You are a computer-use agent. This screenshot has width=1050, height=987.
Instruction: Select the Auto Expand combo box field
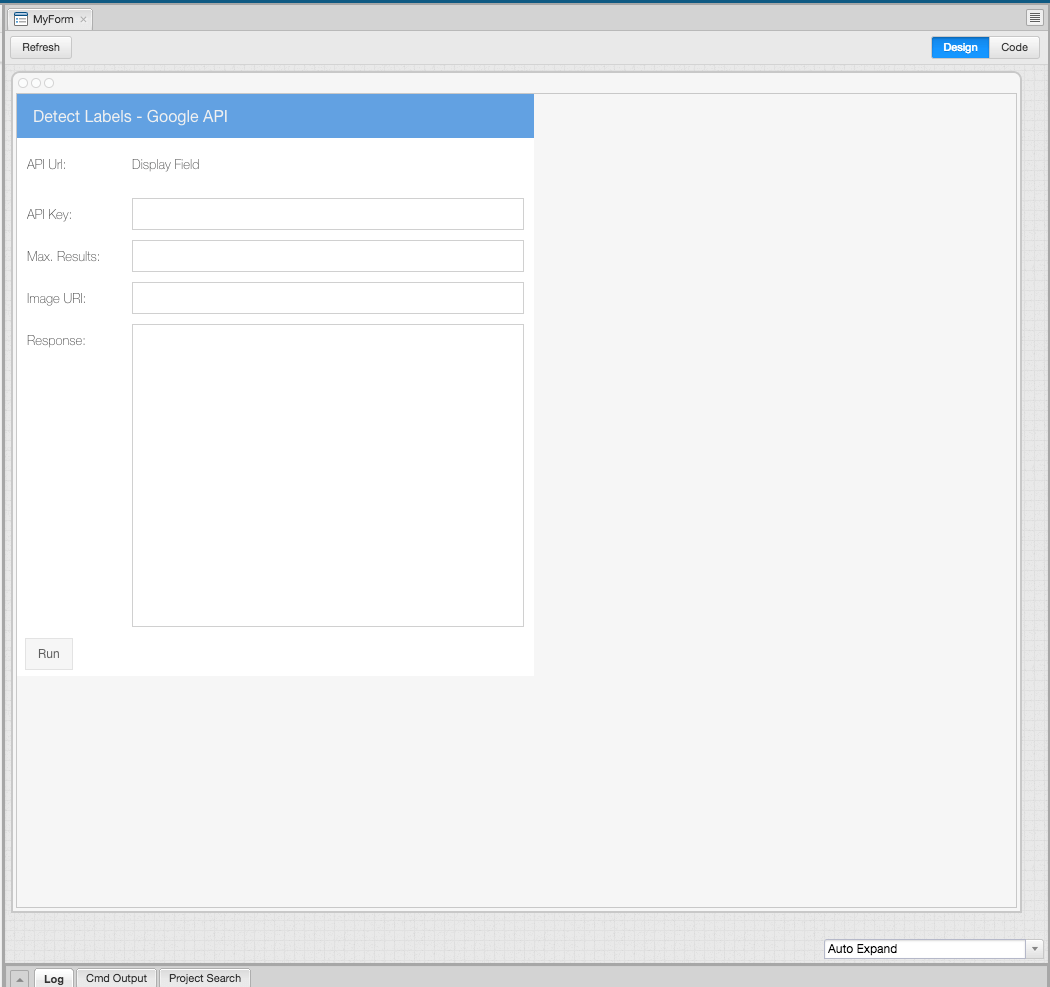(924, 949)
